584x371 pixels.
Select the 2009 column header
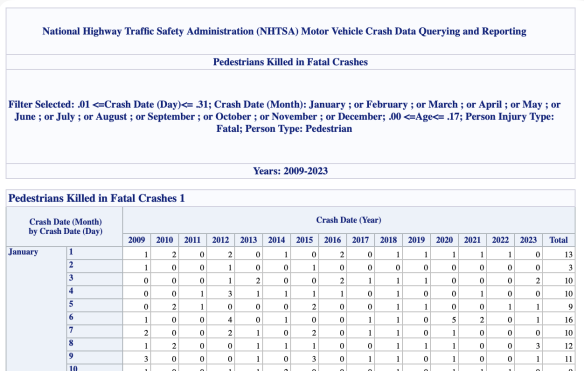[137, 240]
